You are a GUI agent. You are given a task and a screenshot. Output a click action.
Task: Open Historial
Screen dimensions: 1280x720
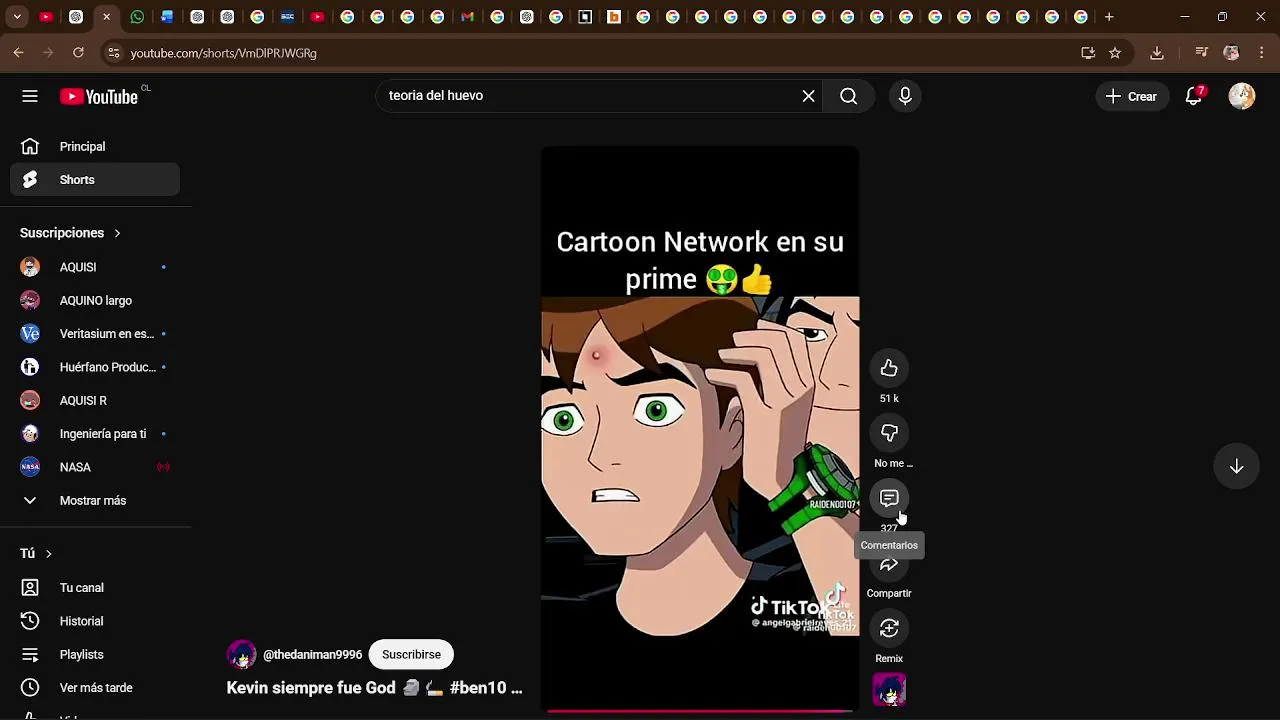95,621
